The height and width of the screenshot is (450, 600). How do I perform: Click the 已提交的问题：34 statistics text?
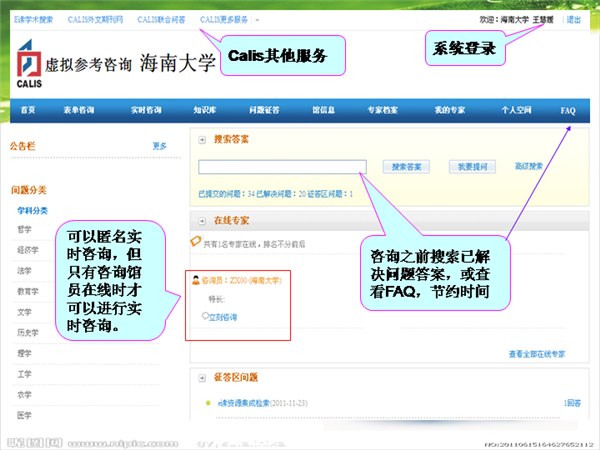[227, 194]
